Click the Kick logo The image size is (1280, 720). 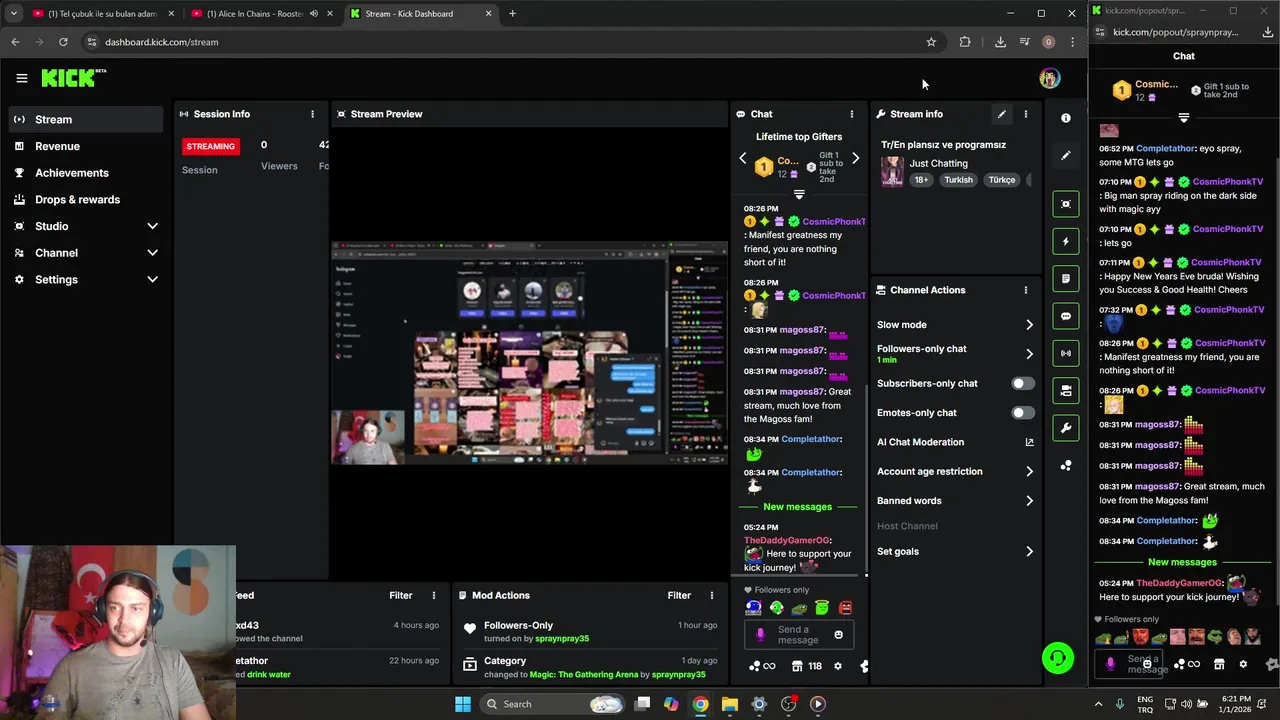(x=73, y=78)
